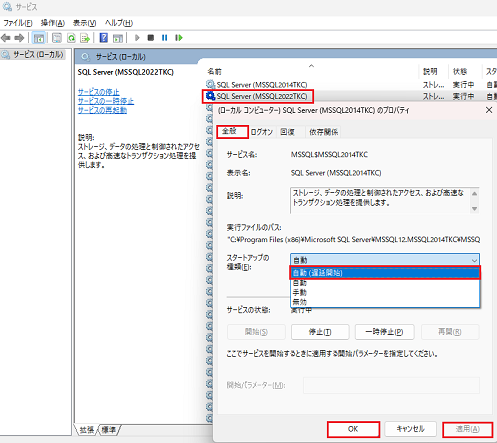Switch to the 標準 bottom tab
The height and width of the screenshot is (443, 497).
pyautogui.click(x=108, y=430)
